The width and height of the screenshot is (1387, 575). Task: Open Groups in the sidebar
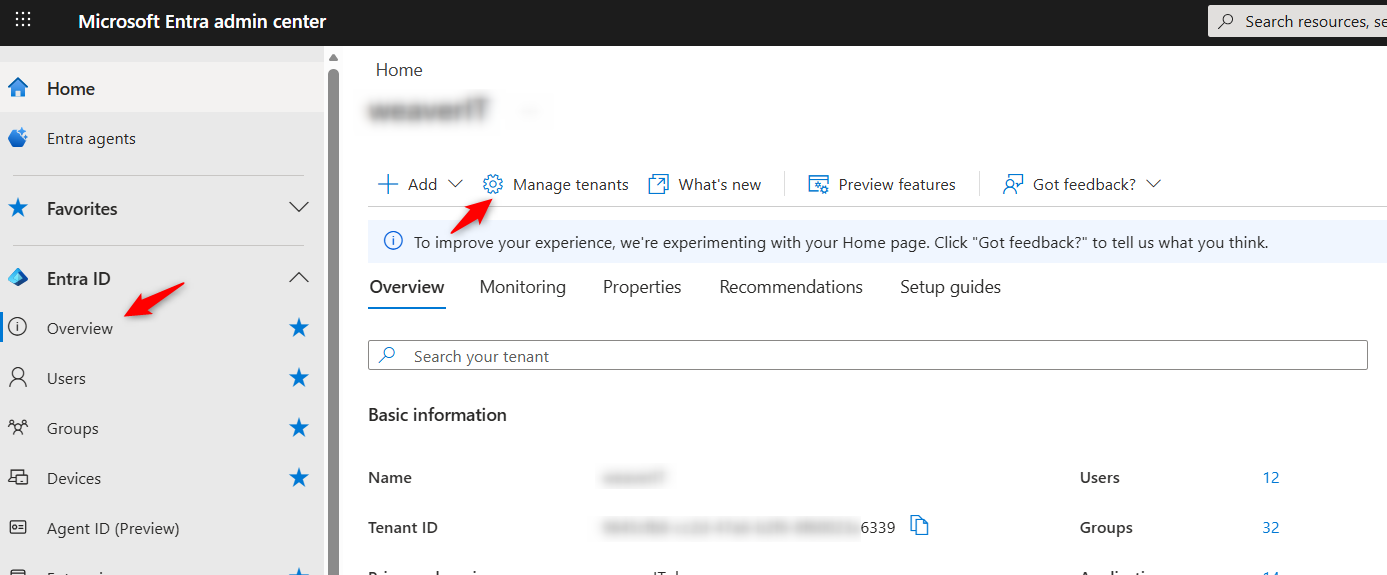point(72,428)
